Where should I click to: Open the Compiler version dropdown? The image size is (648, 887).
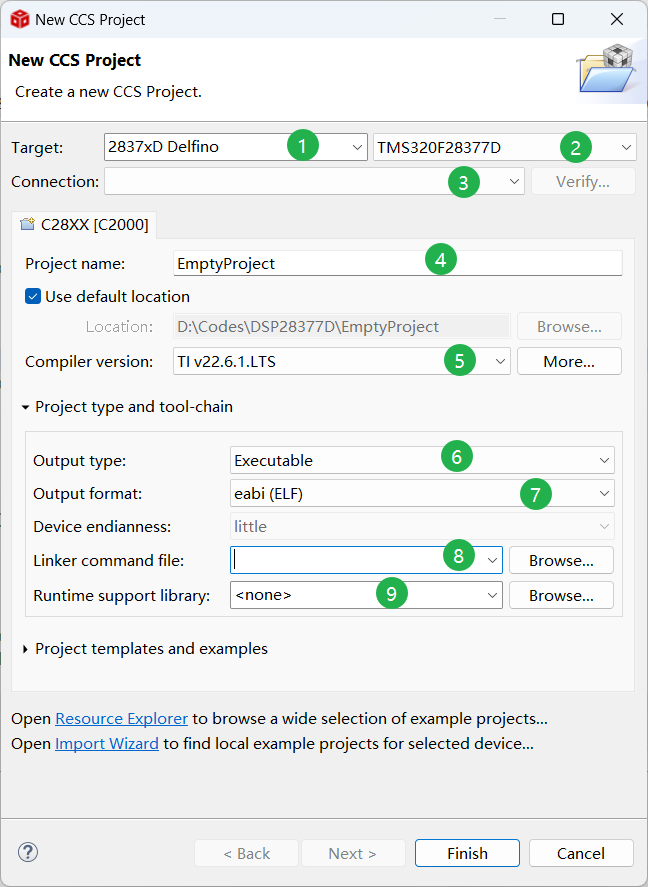coord(500,361)
